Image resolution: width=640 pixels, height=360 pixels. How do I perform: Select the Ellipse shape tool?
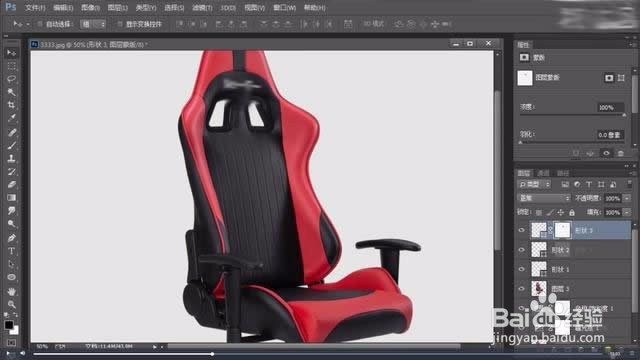11,277
